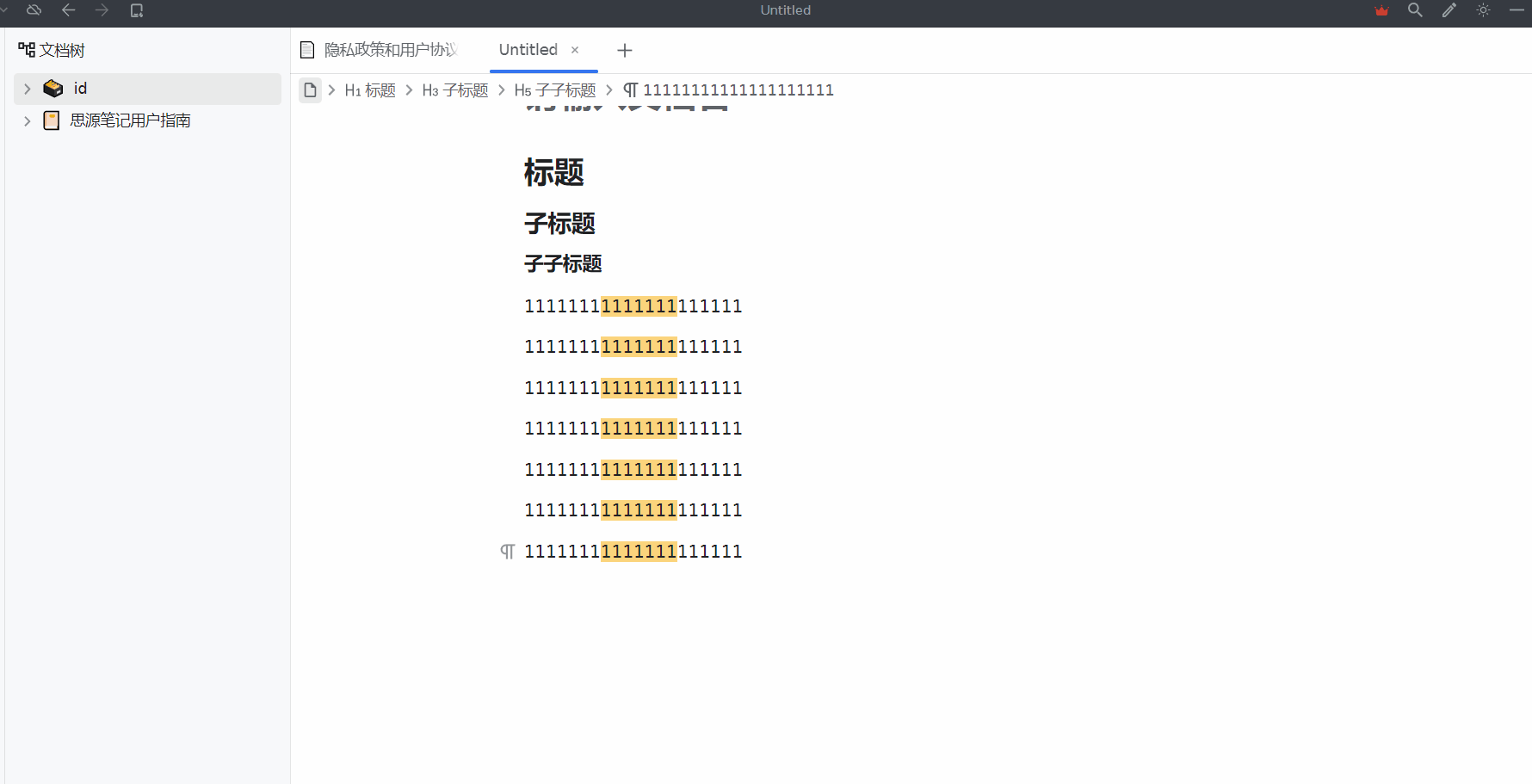The width and height of the screenshot is (1532, 784).
Task: Open search with the magnifier icon
Action: coord(1415,10)
